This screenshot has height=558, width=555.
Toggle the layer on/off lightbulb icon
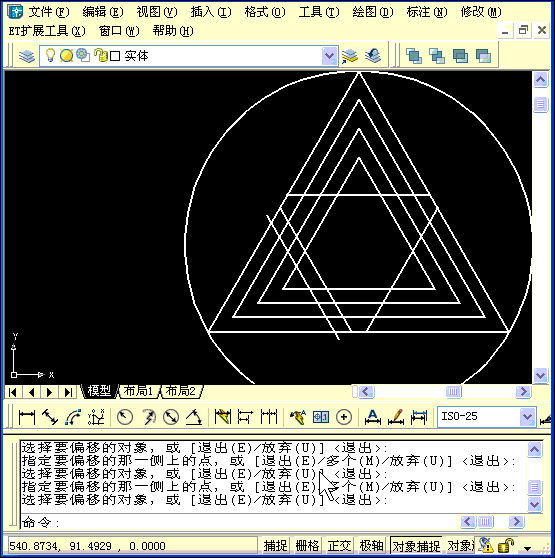(50, 56)
